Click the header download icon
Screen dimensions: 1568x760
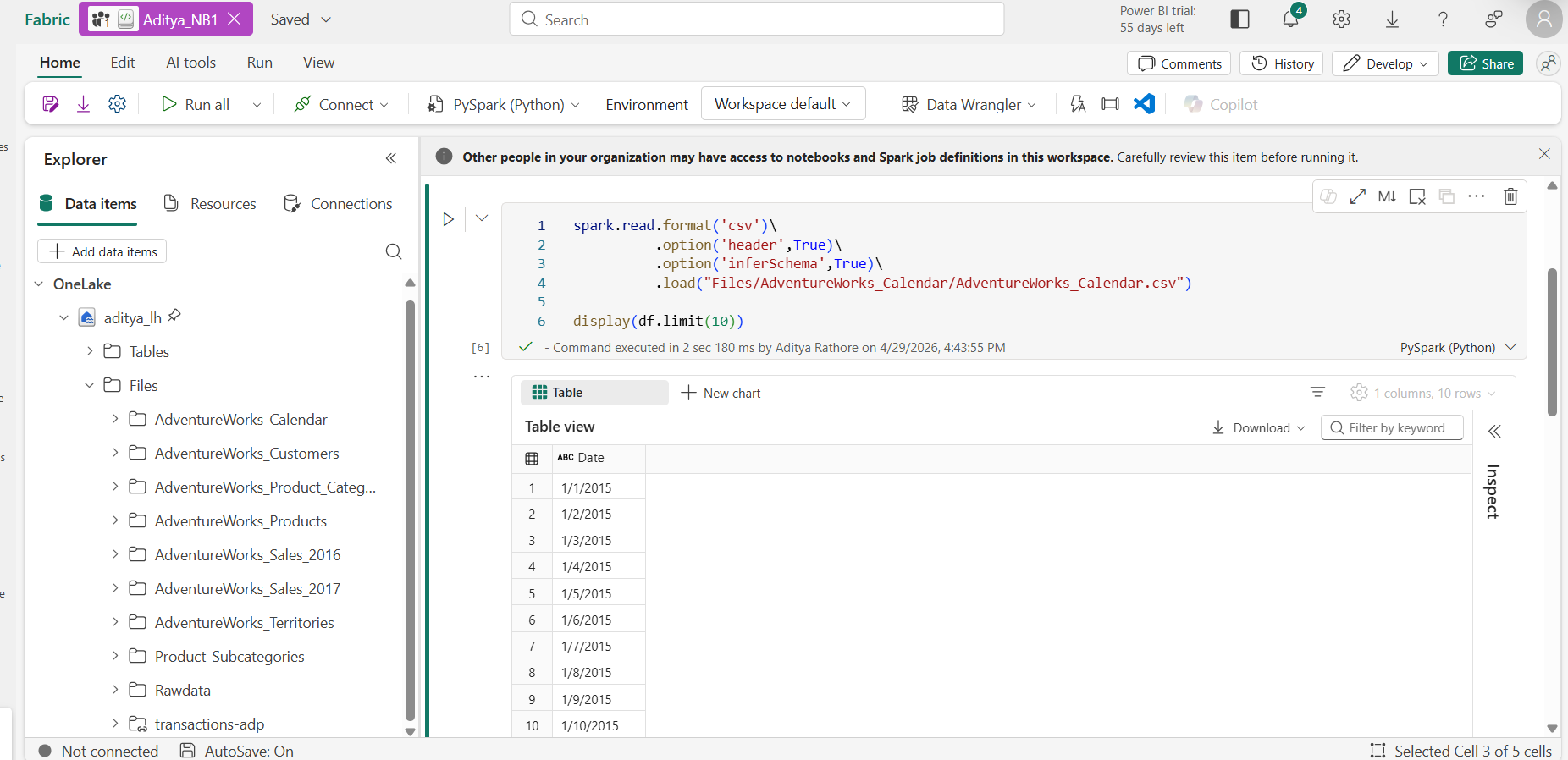coord(1392,19)
